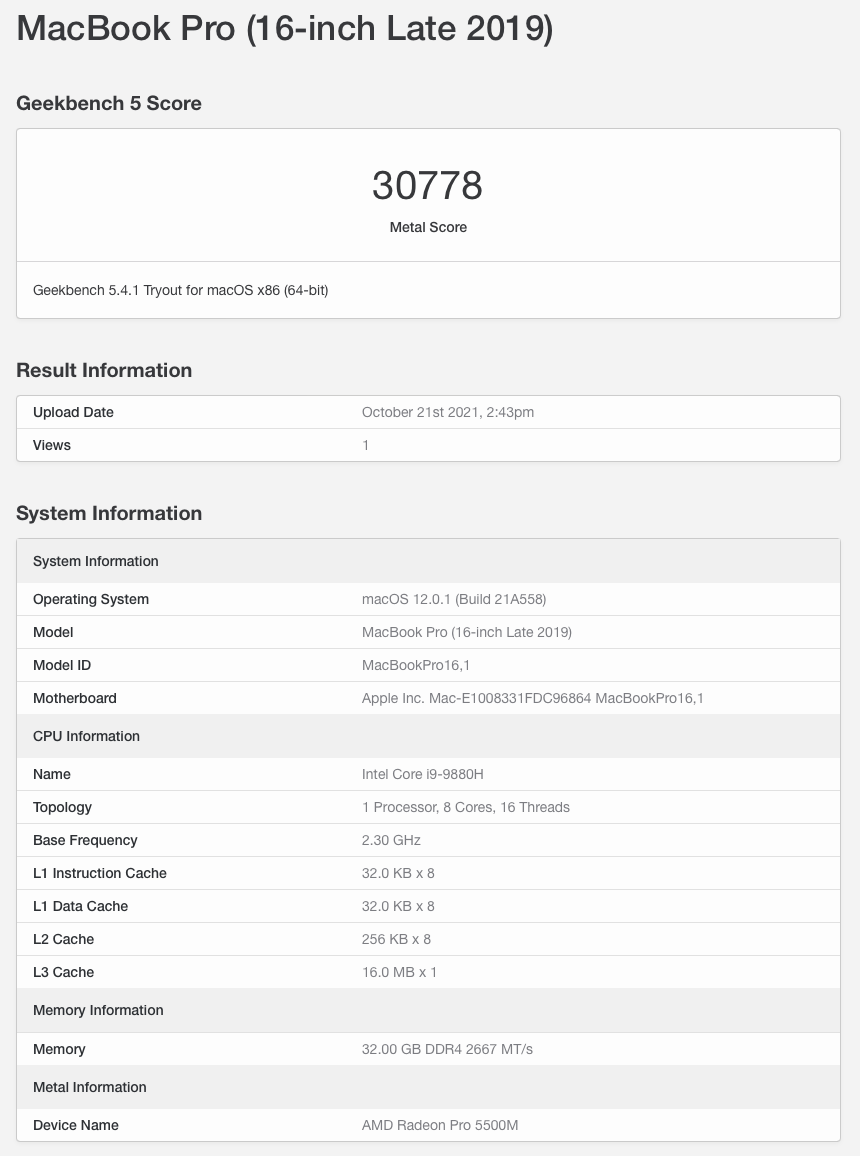Click the Metal Information header row

pyautogui.click(x=428, y=1087)
